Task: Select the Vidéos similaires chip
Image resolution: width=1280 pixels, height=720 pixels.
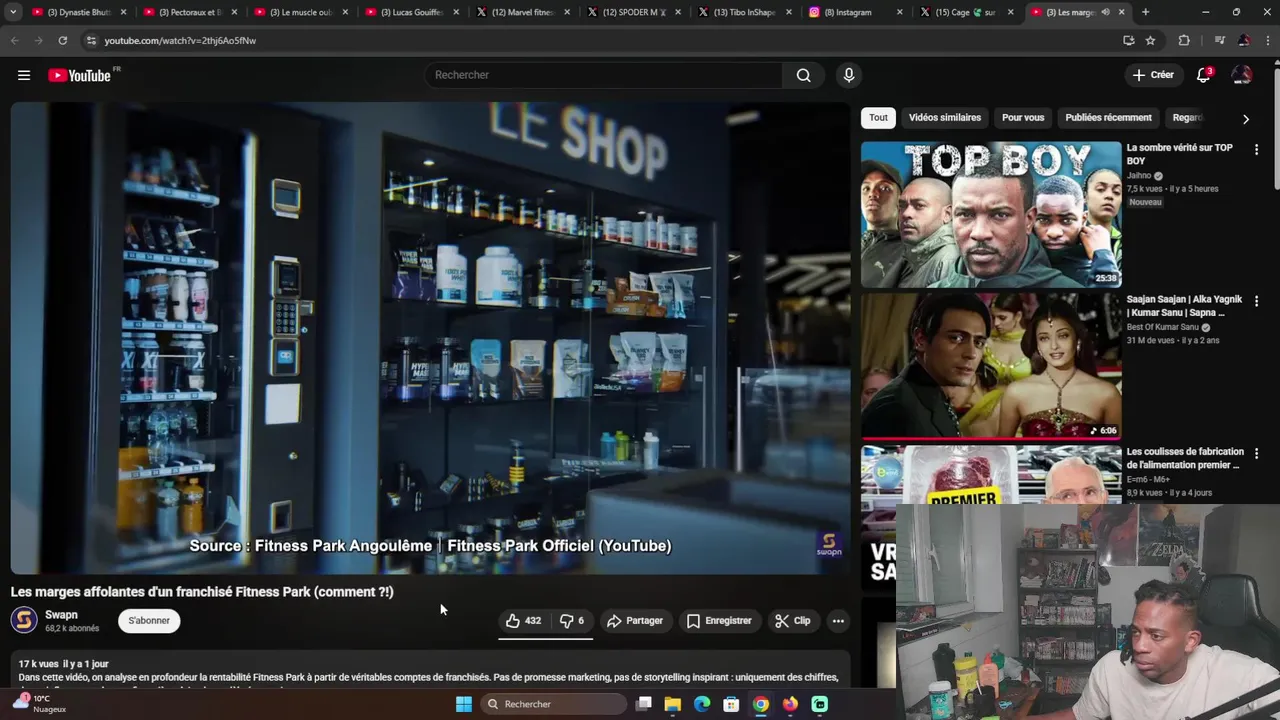Action: click(x=944, y=118)
